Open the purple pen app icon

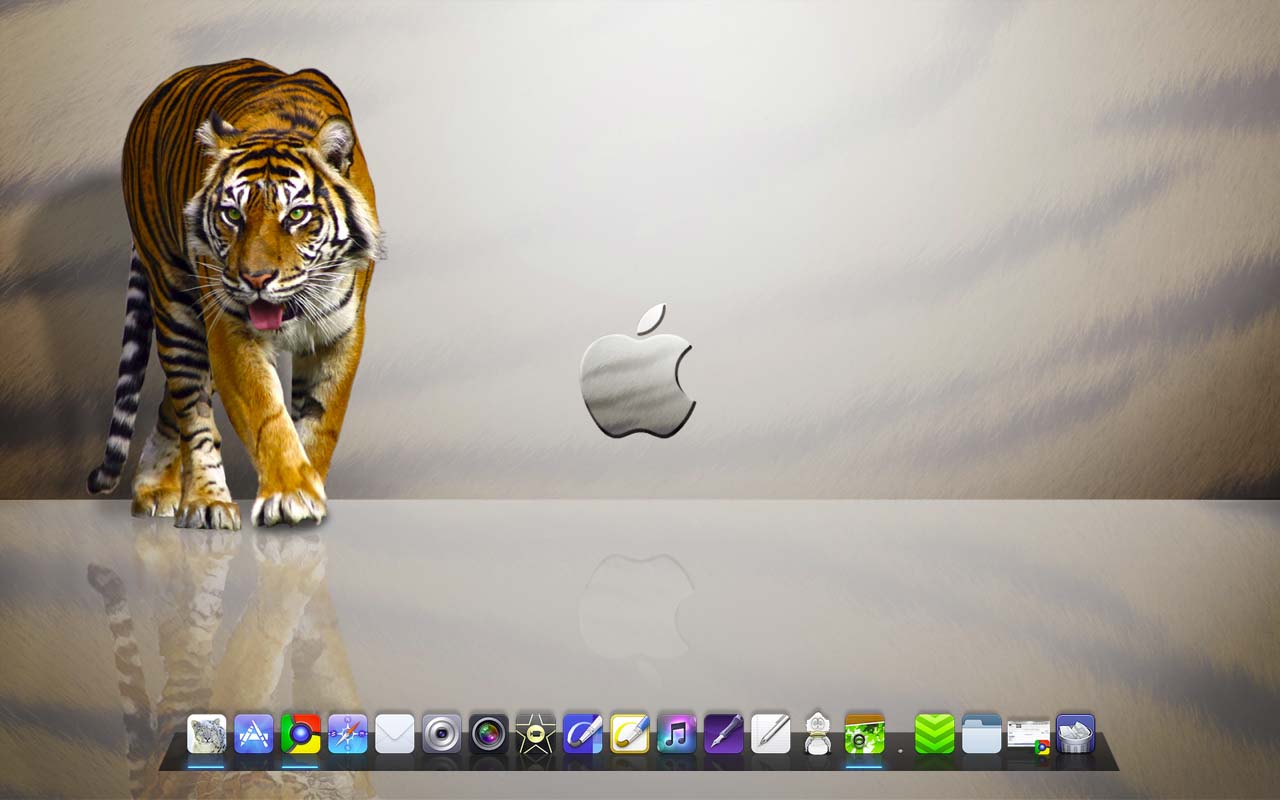(723, 734)
